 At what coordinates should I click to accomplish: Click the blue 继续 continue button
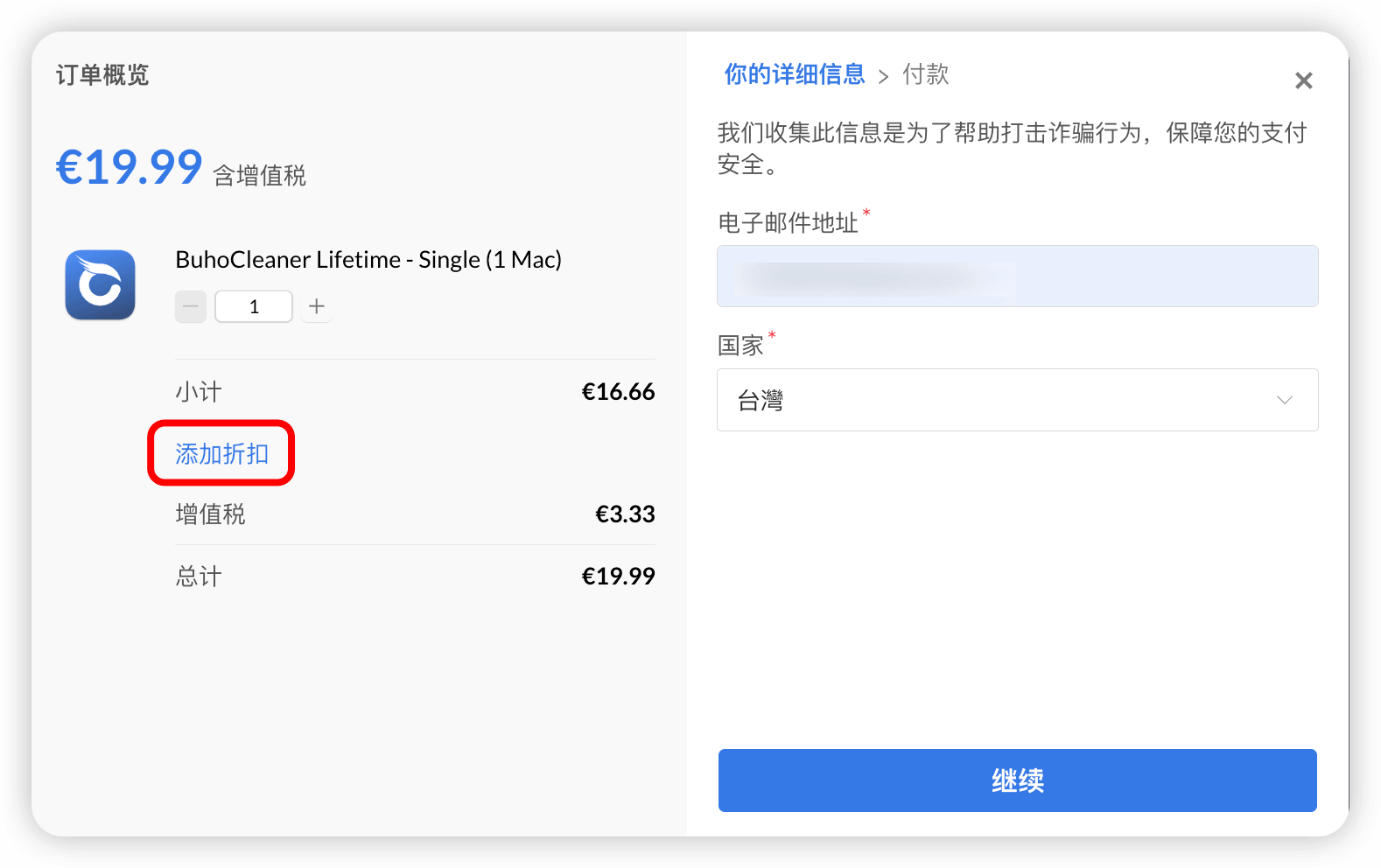tap(1018, 780)
